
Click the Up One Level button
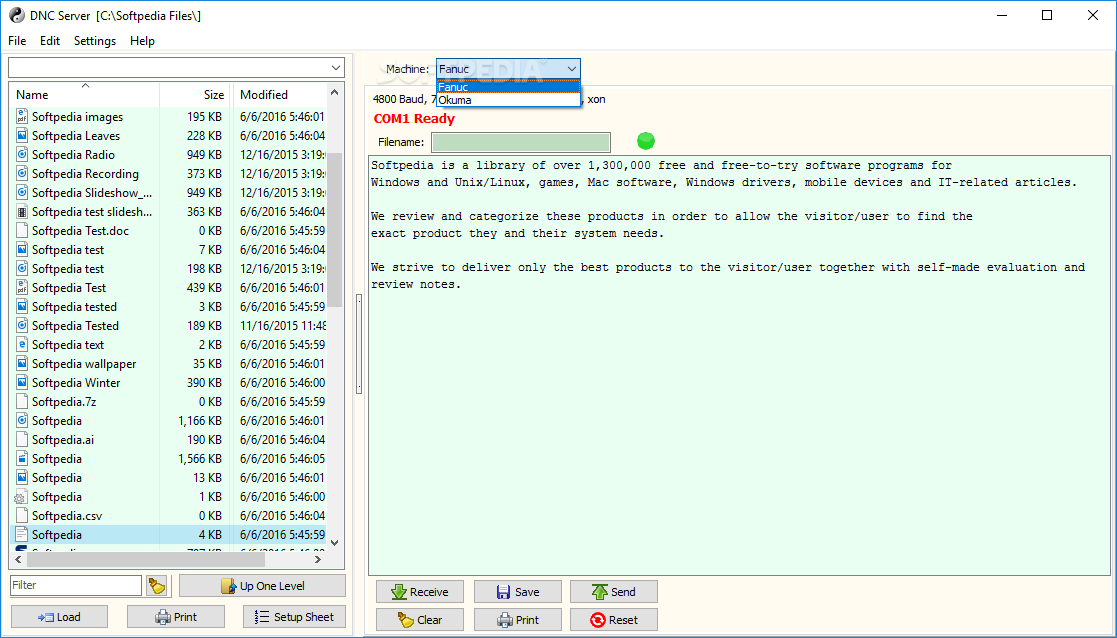click(262, 586)
